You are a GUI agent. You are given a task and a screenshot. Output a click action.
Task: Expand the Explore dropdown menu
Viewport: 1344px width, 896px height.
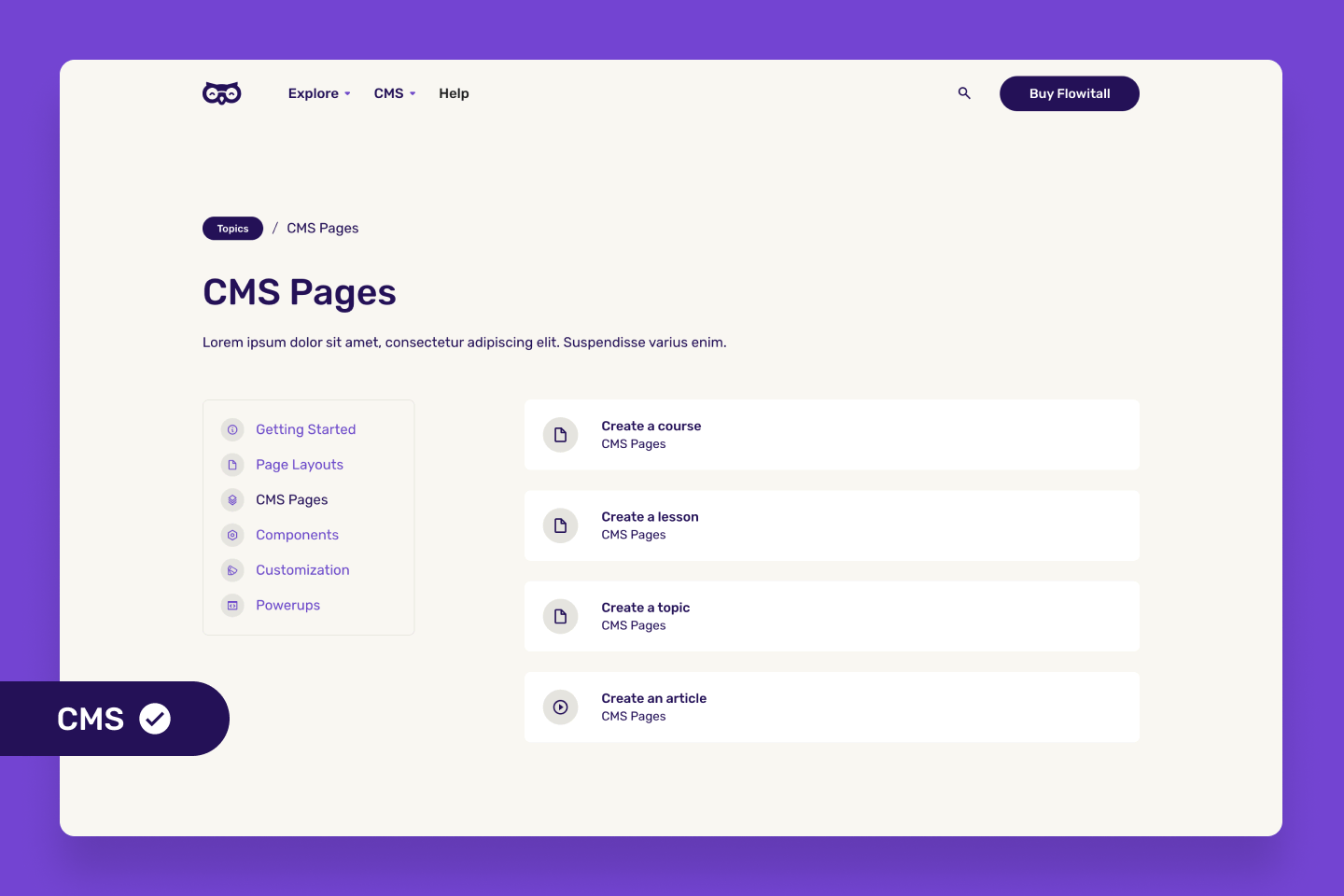coord(314,93)
